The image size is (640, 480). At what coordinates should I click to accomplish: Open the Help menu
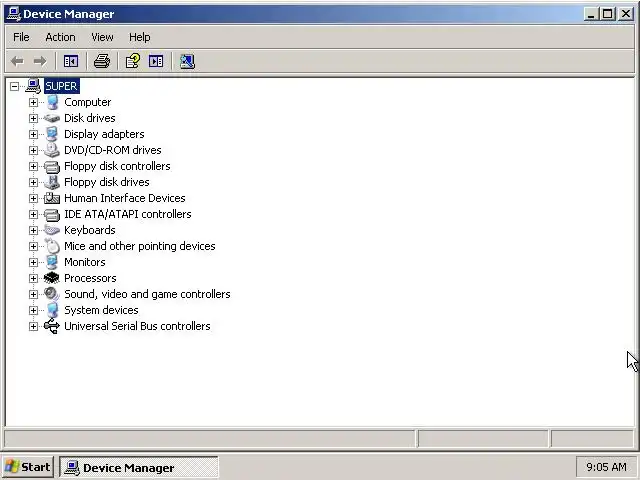(140, 37)
